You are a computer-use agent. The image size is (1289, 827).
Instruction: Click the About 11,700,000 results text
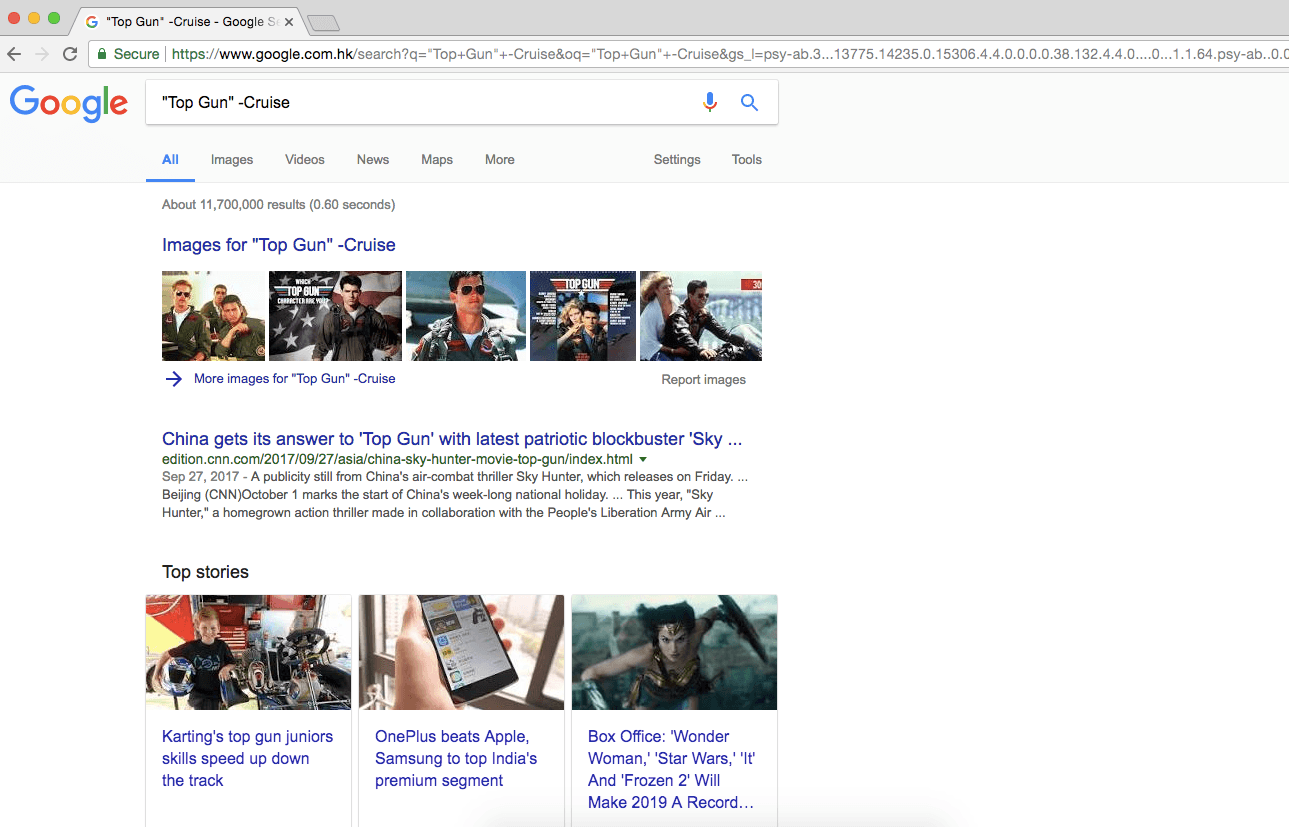278,205
